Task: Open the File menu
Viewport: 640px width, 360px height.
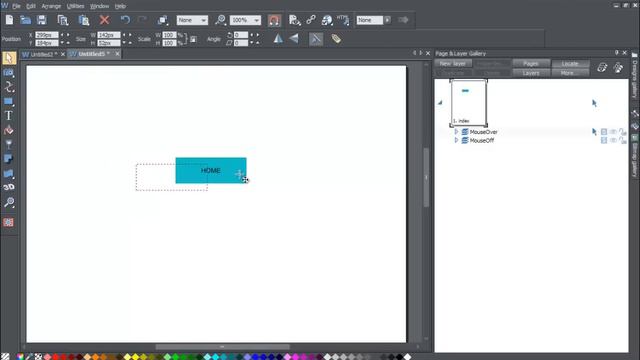Action: coord(16,6)
